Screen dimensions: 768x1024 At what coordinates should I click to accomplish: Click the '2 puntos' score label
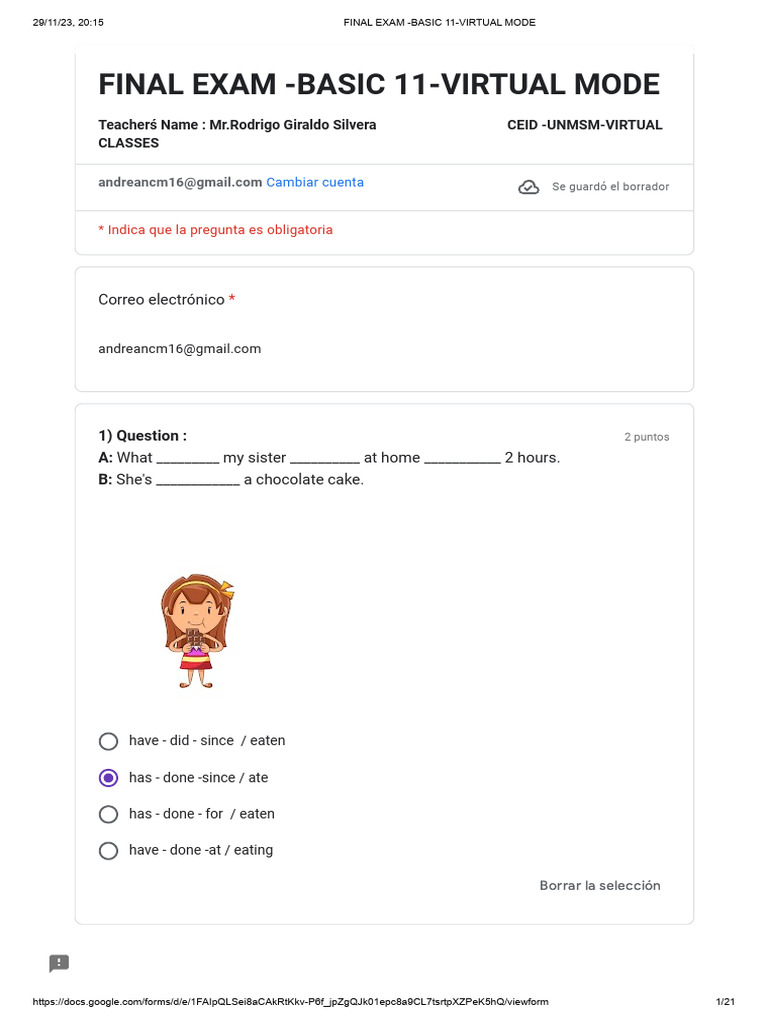click(x=646, y=437)
